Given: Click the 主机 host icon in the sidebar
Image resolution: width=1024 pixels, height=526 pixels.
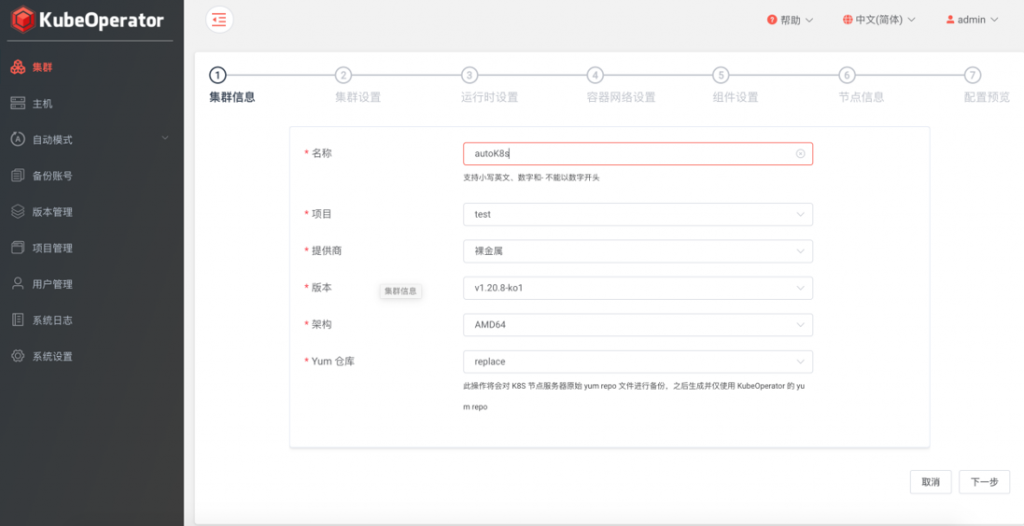Looking at the screenshot, I should pos(18,103).
